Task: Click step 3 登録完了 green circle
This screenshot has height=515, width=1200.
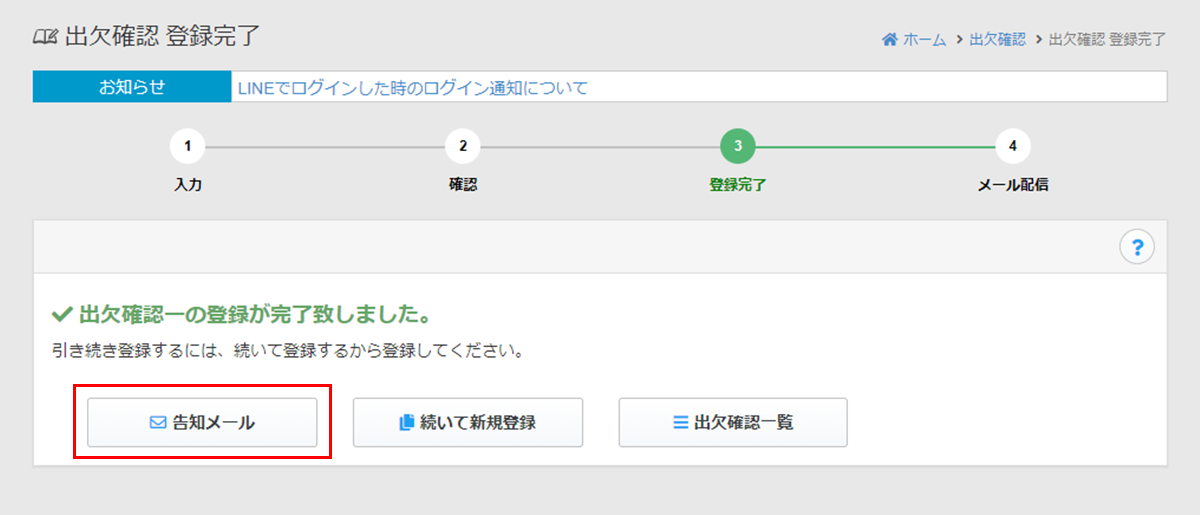Action: pos(737,146)
